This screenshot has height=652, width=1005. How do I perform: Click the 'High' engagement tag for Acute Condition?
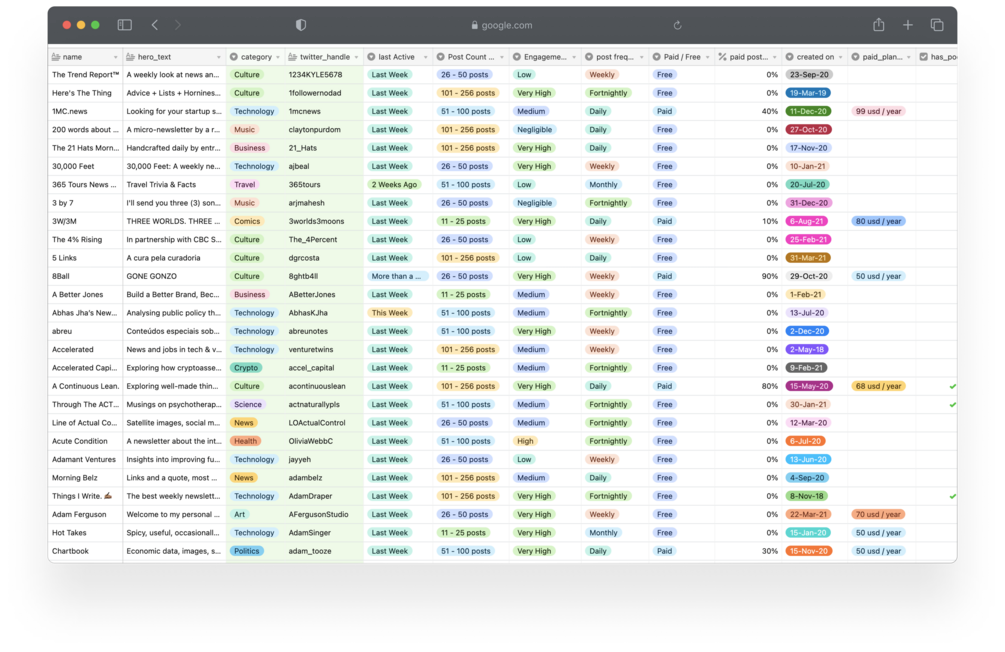[x=526, y=441]
